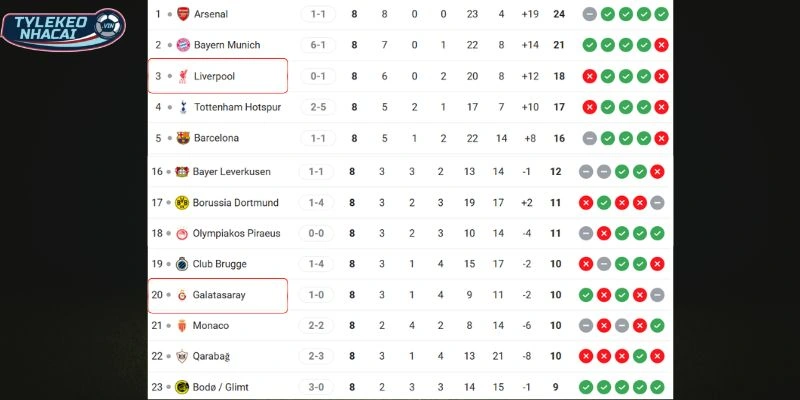
Task: Click the Borussia Dortmund crest icon
Action: pos(182,203)
